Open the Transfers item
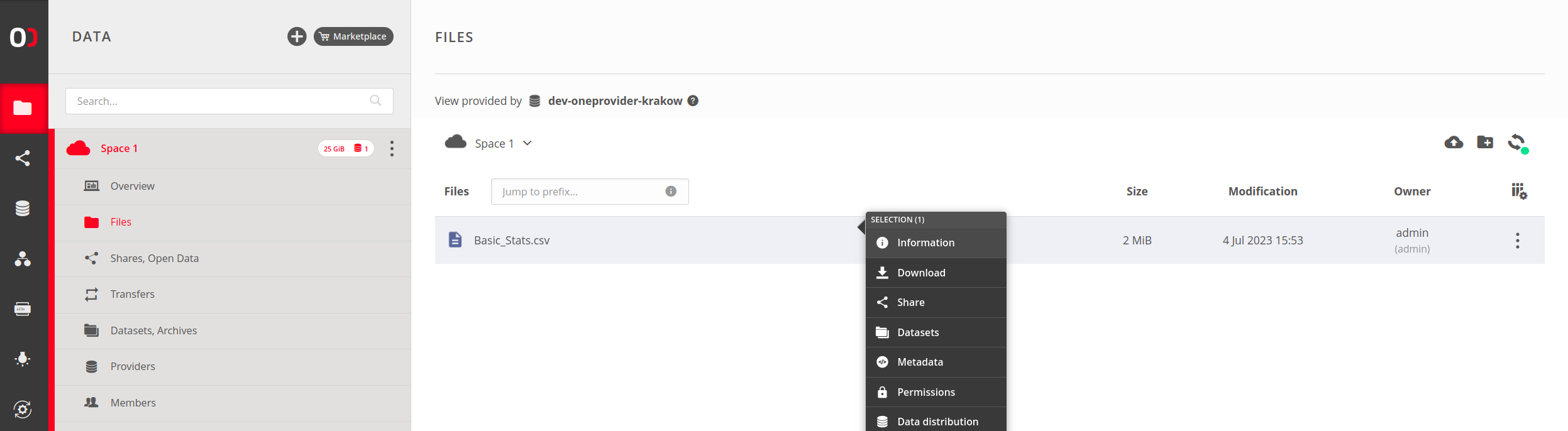Viewport: 1568px width, 431px height. [x=233, y=294]
